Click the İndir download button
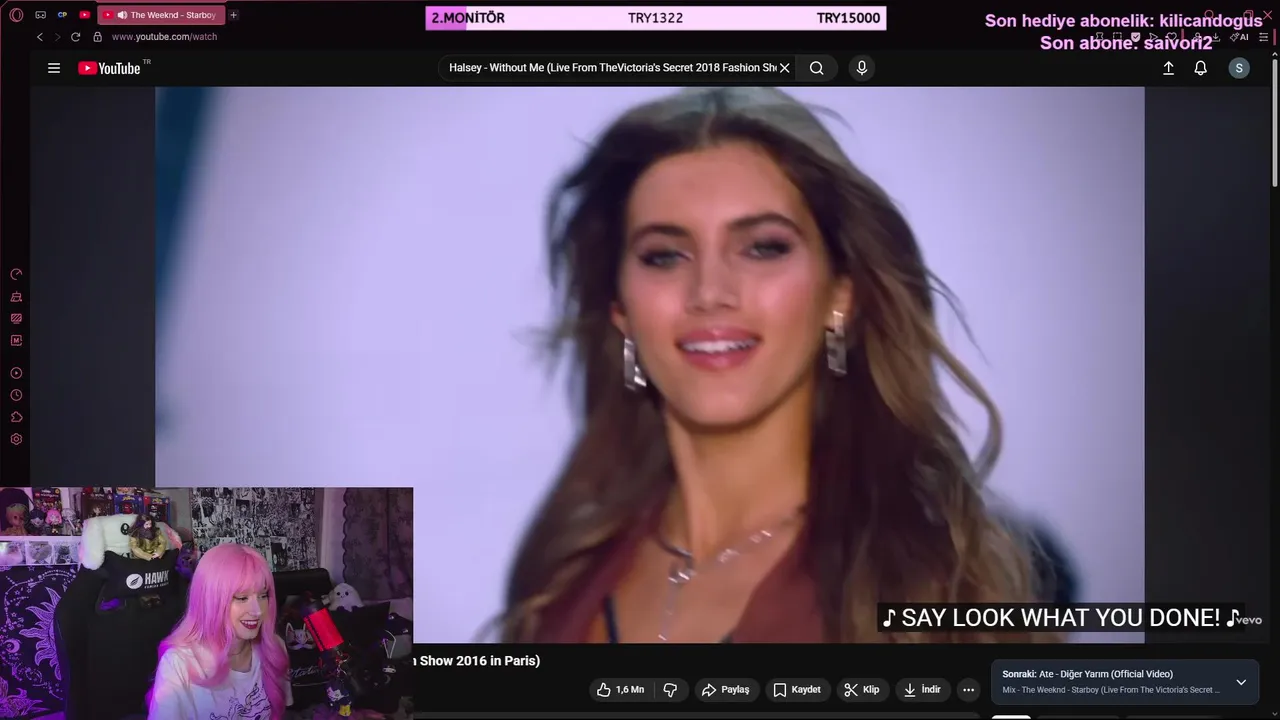1280x720 pixels. point(922,690)
